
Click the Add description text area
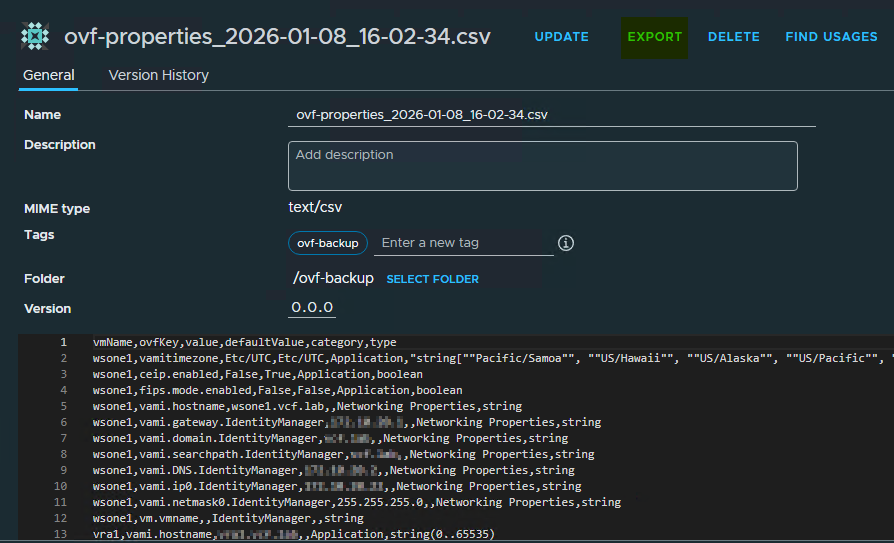[x=543, y=166]
